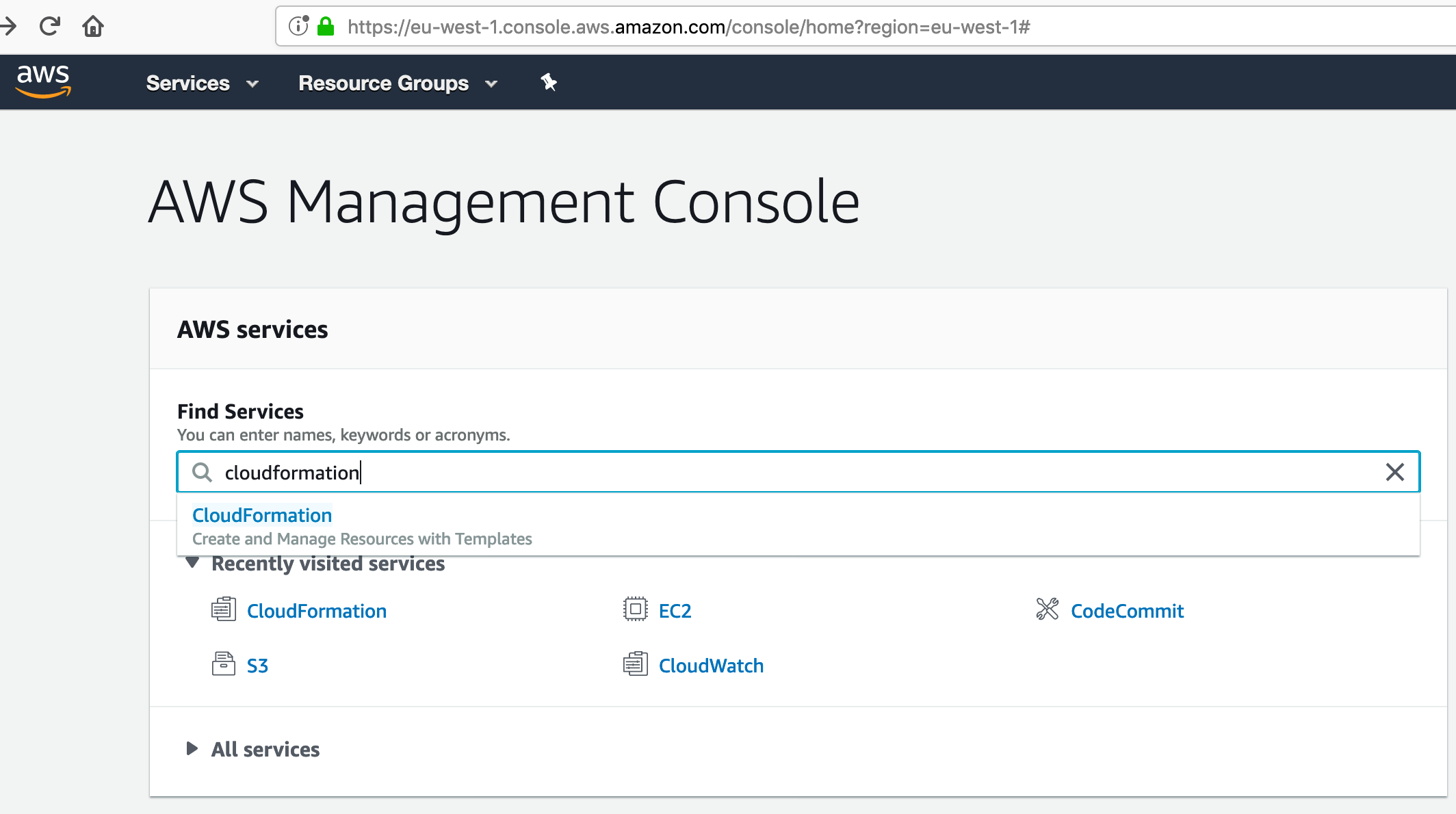The width and height of the screenshot is (1456, 814).
Task: Open CloudWatch from recently visited services
Action: tap(711, 666)
